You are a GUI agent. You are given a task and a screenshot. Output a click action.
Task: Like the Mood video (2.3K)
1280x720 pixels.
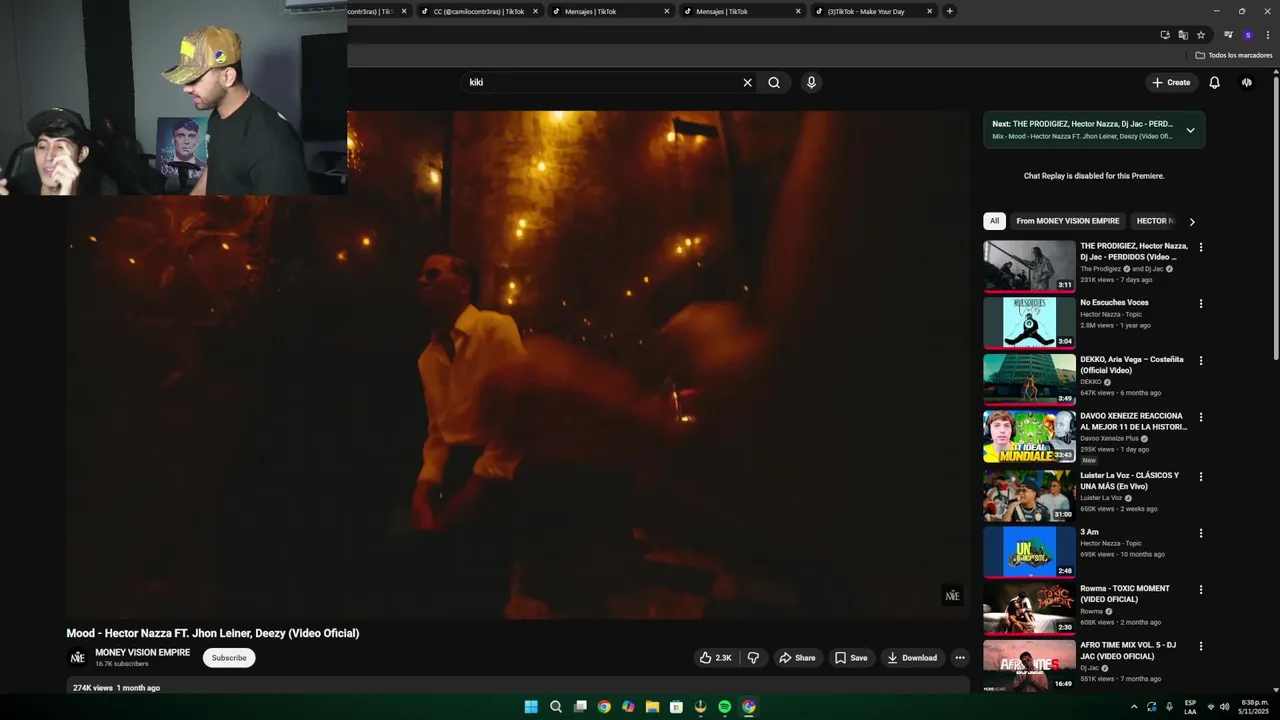pyautogui.click(x=716, y=658)
